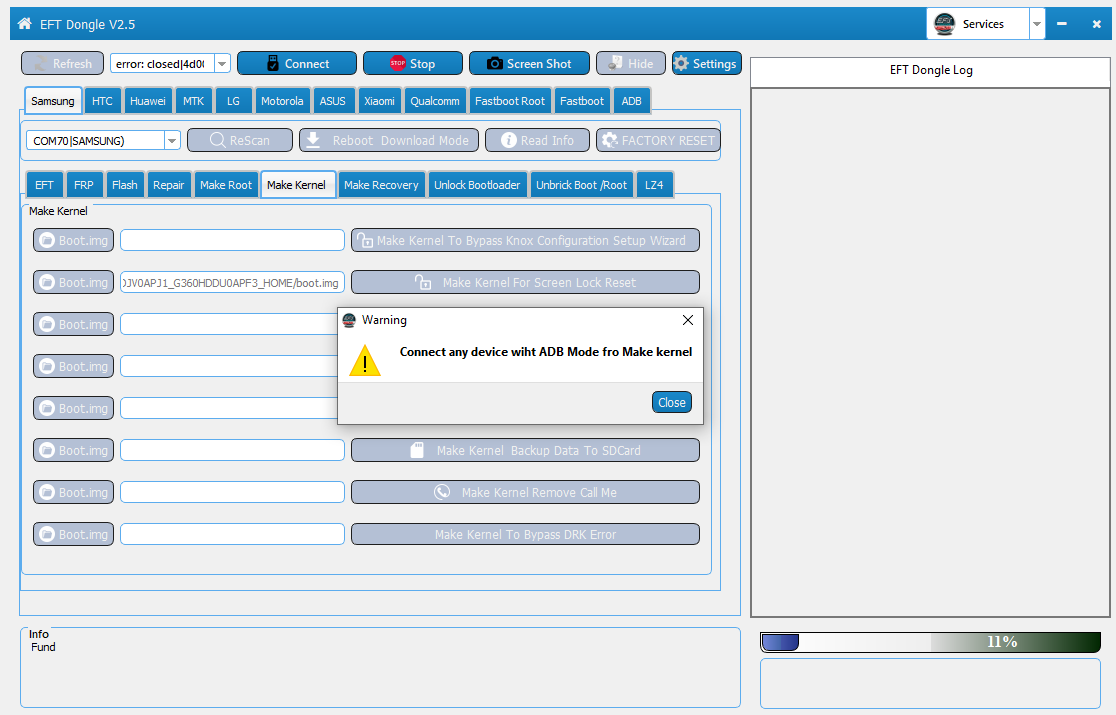This screenshot has height=715, width=1116.
Task: Open the EFT sub-tab
Action: point(44,185)
